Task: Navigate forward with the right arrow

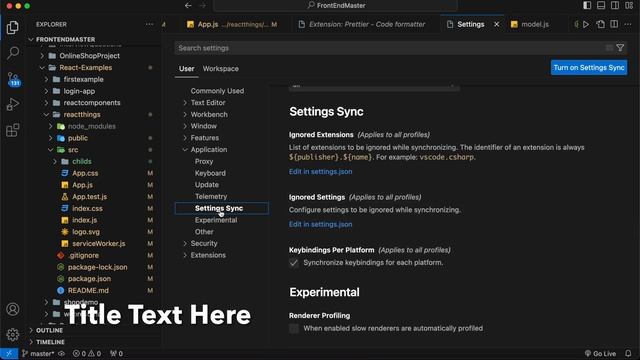Action: [x=203, y=5]
